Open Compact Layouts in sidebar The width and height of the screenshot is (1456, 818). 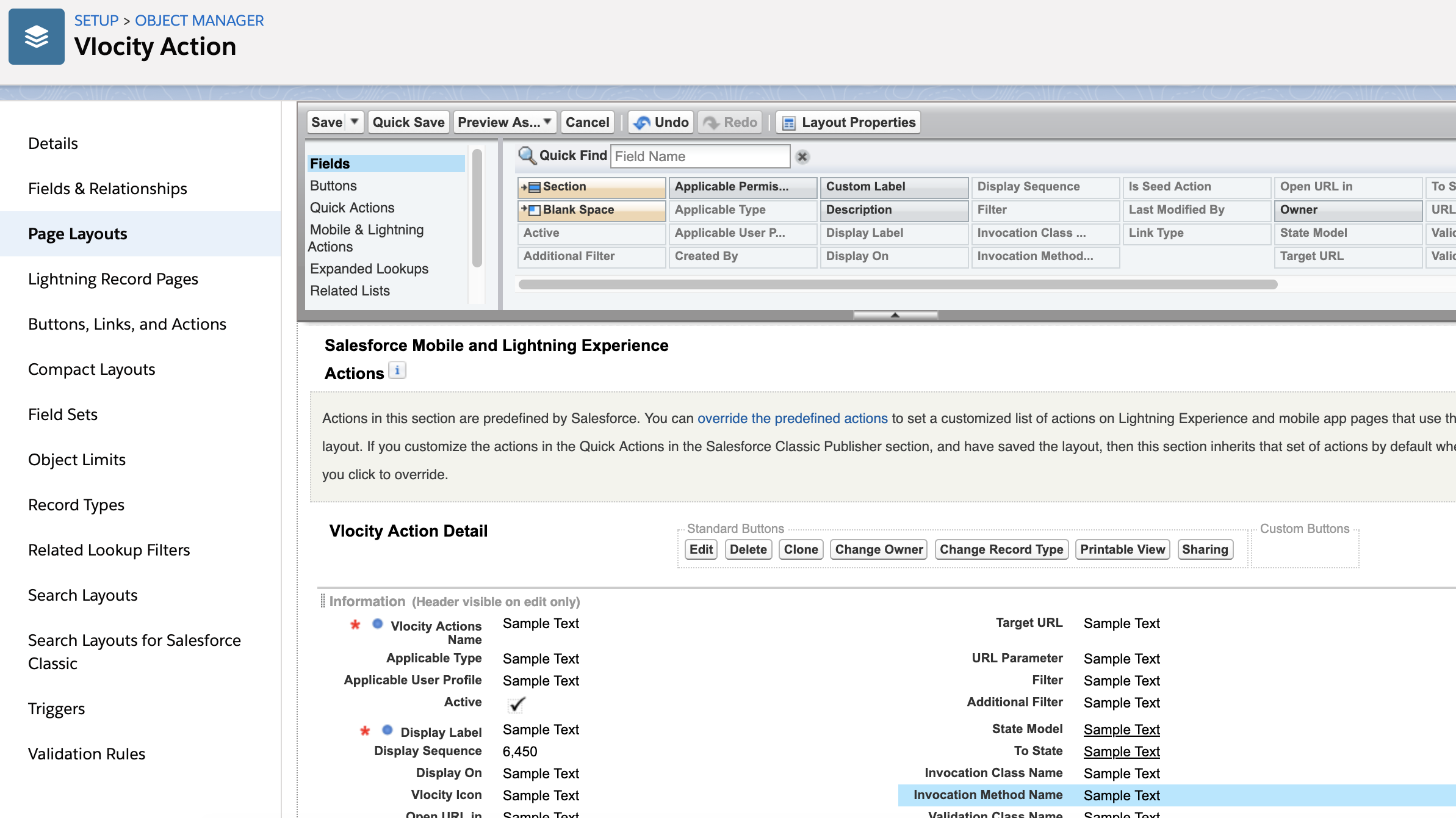point(92,369)
